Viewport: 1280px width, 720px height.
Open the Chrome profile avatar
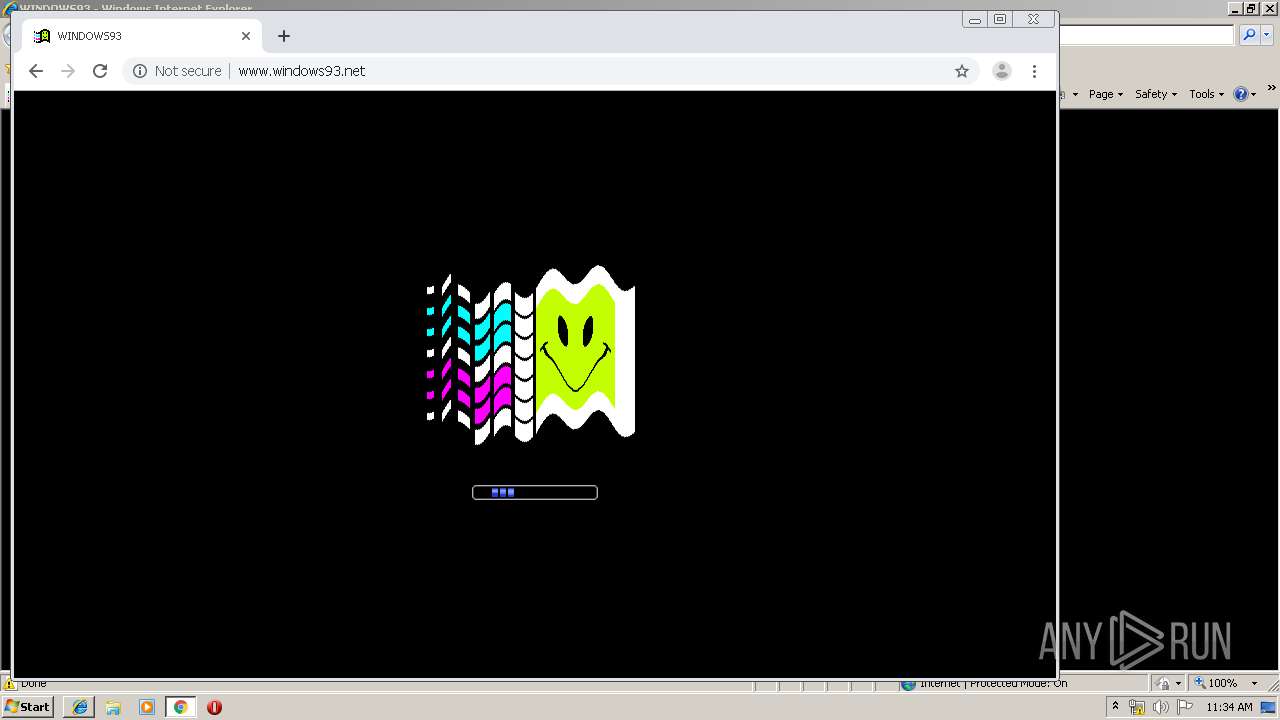click(x=1001, y=71)
